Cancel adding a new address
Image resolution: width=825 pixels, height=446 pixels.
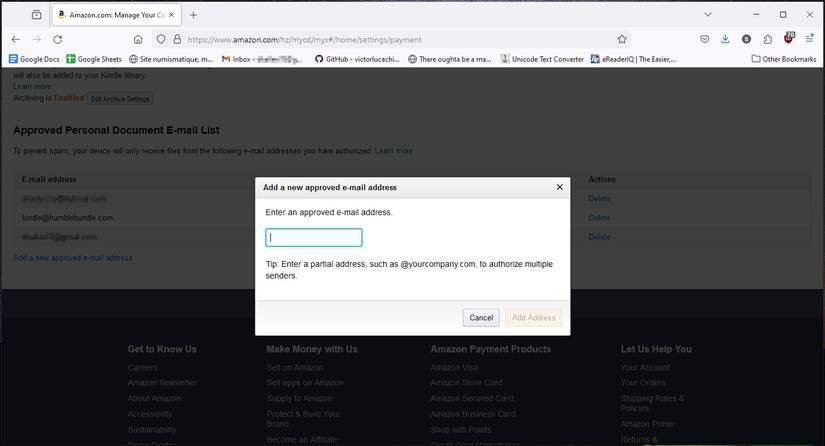point(481,318)
